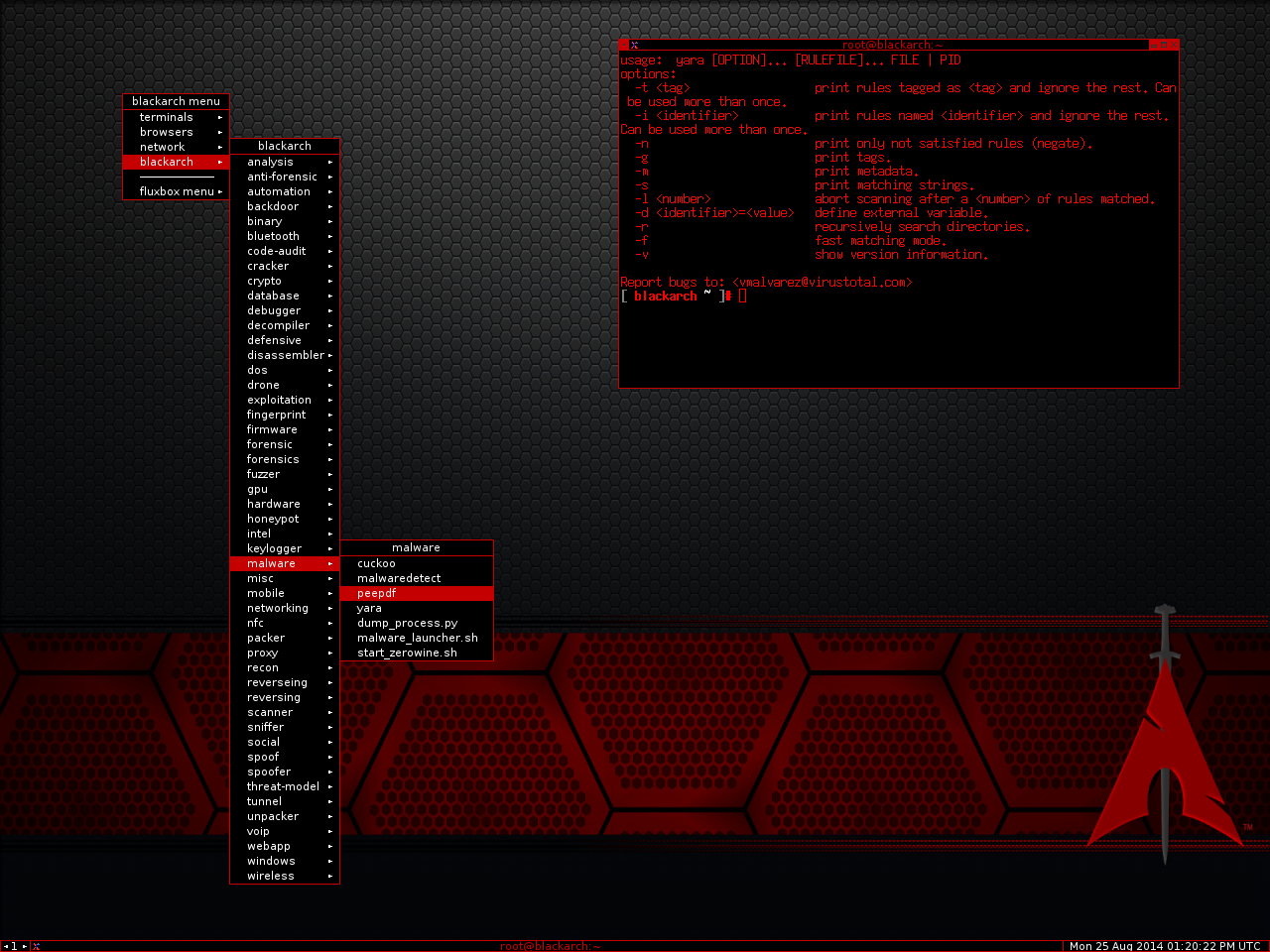Launch malwaredetect from the malware submenu
This screenshot has height=952, width=1270.
417,578
